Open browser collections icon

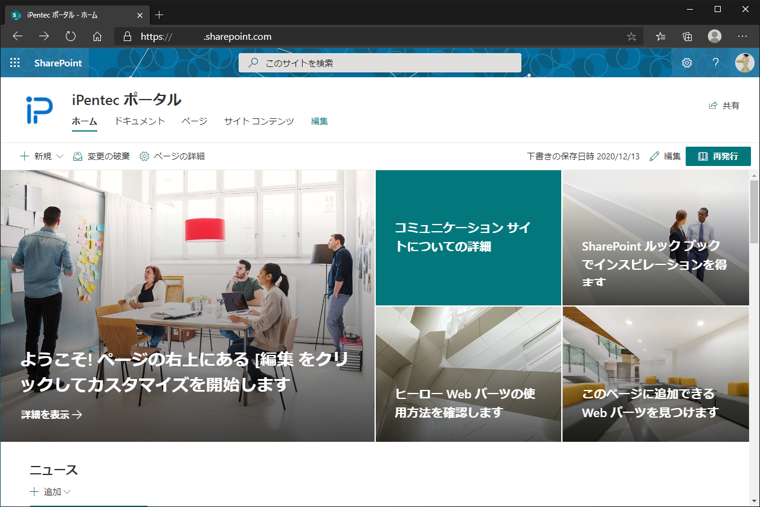tap(687, 36)
